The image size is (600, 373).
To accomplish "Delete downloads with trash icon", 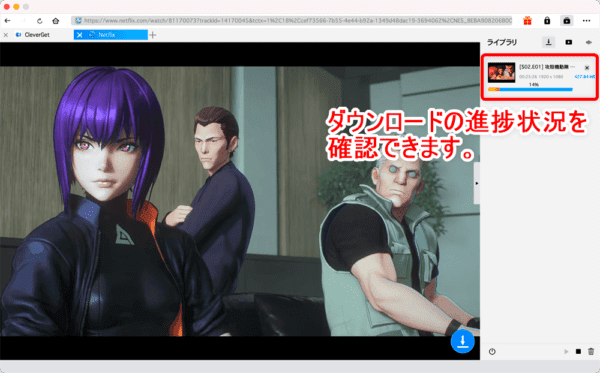I will [x=591, y=352].
